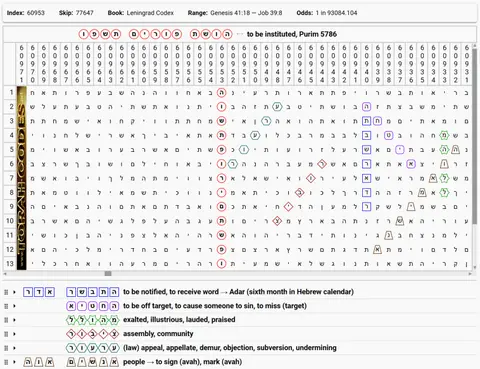Click red-circled letter in row 5, column 60953
Viewport: 480px width, 369px height.
pos(222,150)
